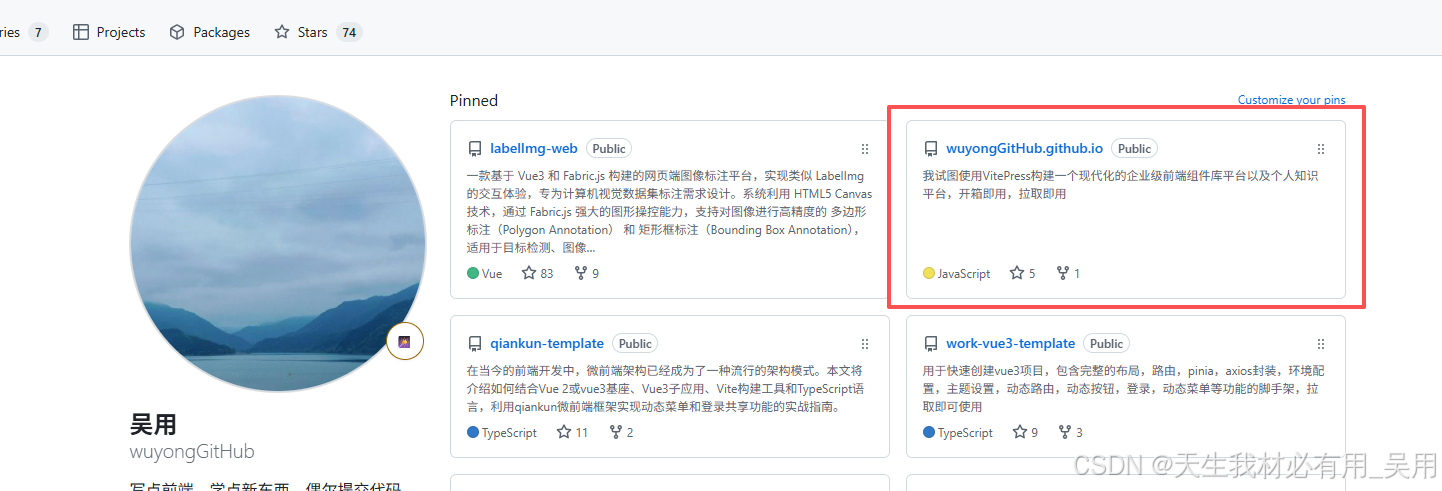Click the Stars count badge 74

point(349,32)
